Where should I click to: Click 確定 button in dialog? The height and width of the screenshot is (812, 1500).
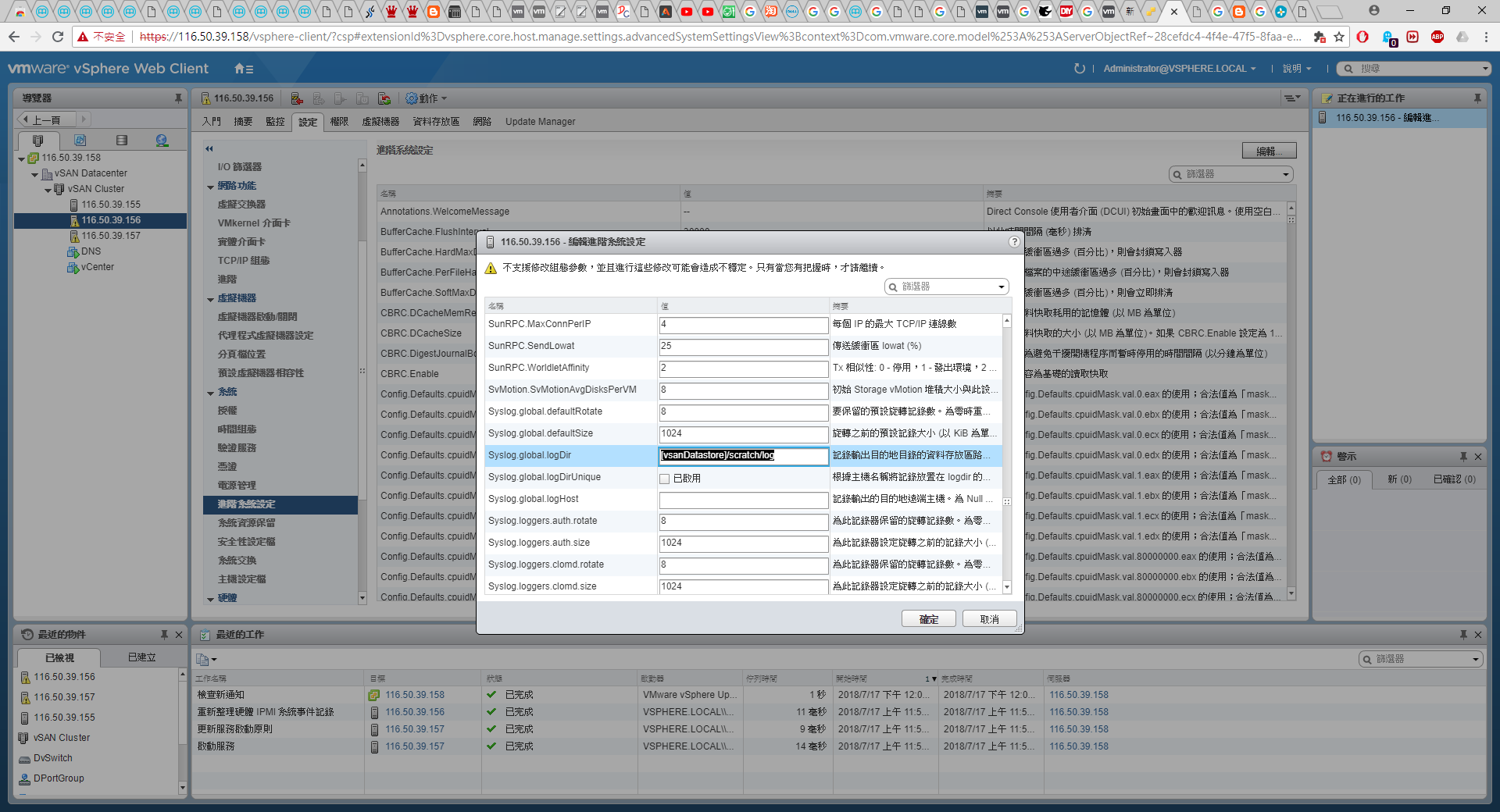[x=929, y=619]
